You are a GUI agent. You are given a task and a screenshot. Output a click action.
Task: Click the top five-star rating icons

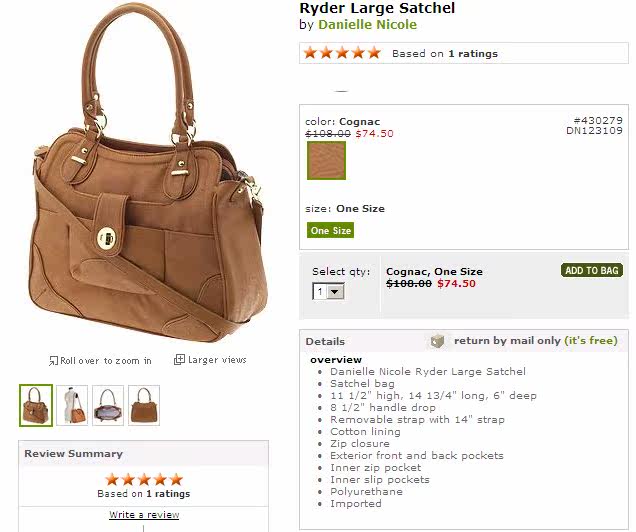(x=342, y=53)
